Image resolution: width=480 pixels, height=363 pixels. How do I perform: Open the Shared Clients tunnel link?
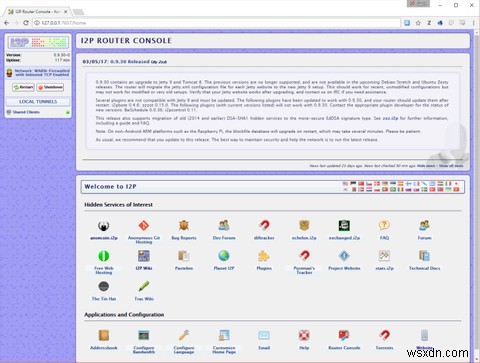coord(26,112)
